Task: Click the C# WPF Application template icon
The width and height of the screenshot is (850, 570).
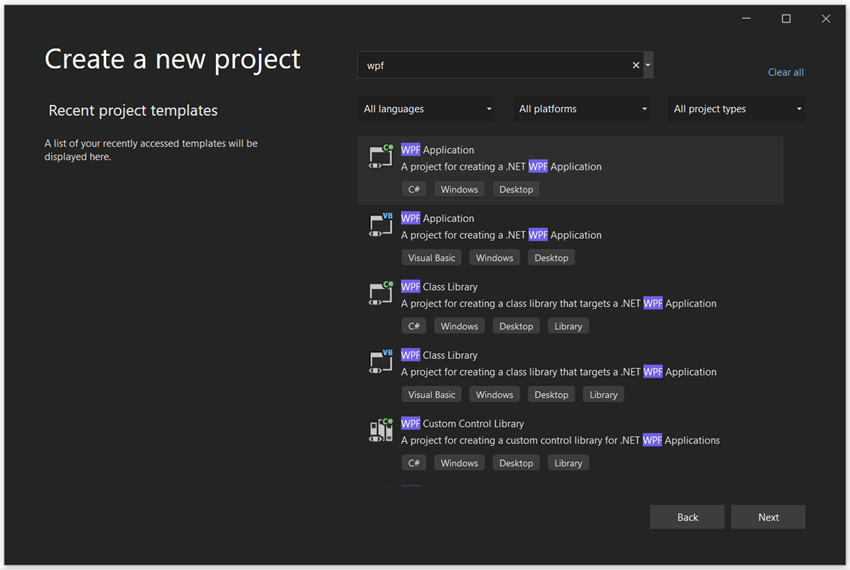Action: coord(381,156)
